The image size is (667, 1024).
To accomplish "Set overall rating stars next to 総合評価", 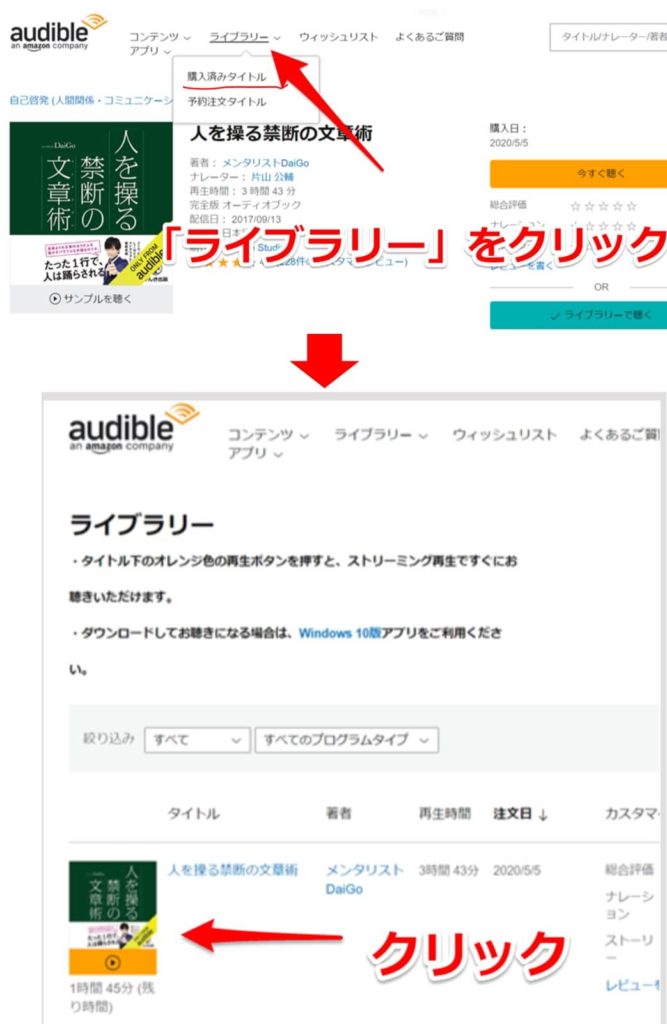I will 604,206.
